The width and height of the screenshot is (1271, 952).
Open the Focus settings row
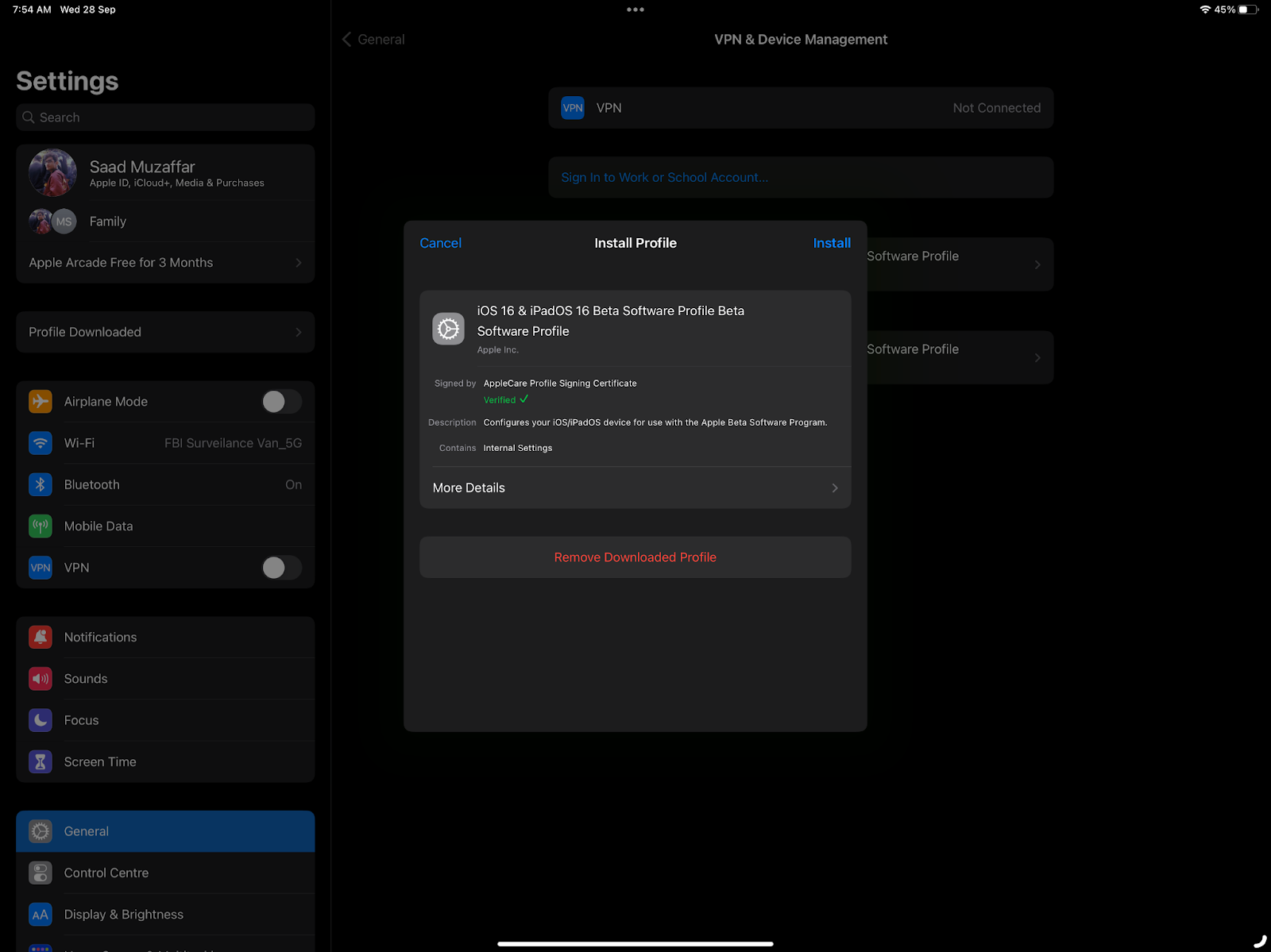[165, 720]
